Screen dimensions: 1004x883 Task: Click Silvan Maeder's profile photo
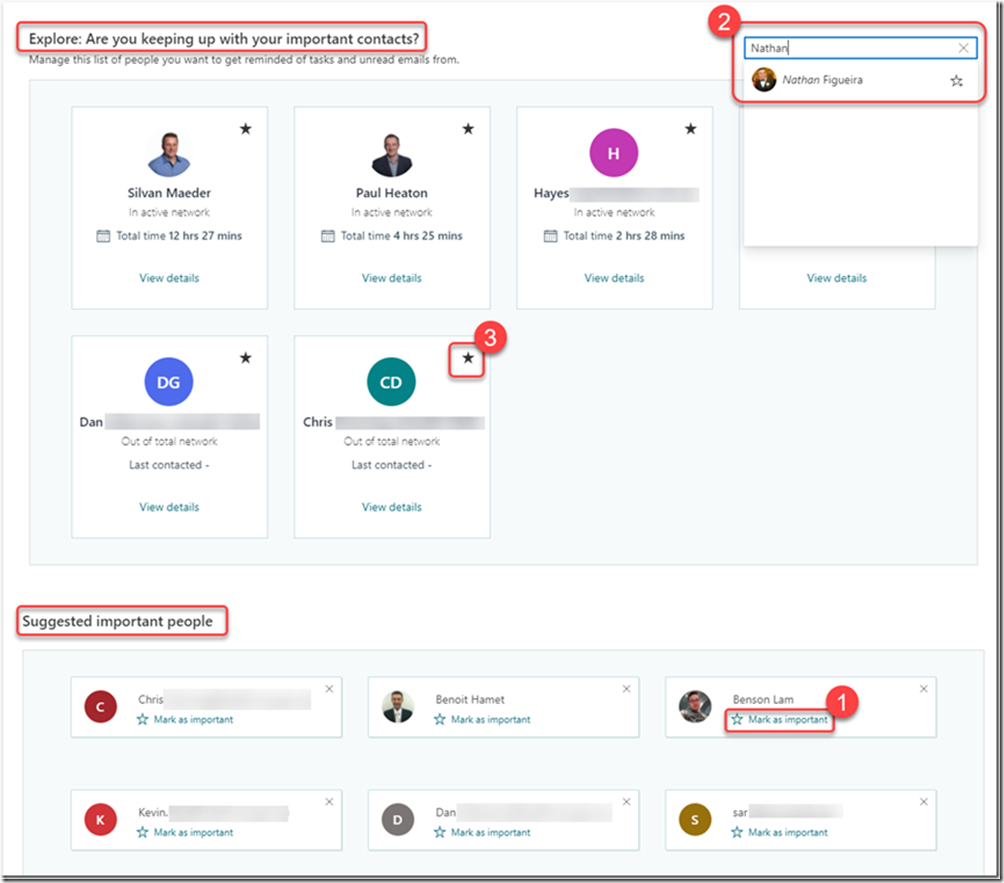[169, 155]
